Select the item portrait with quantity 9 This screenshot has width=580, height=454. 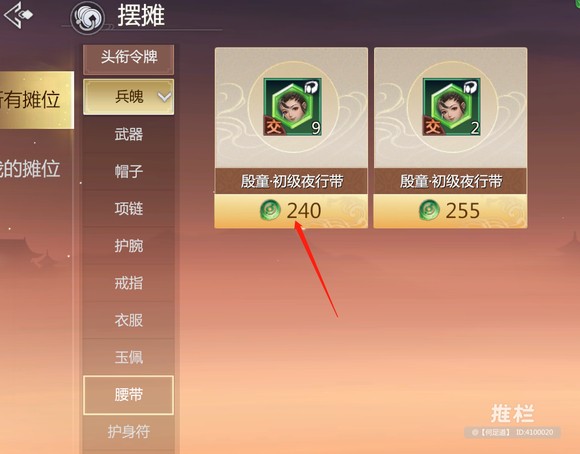point(292,107)
